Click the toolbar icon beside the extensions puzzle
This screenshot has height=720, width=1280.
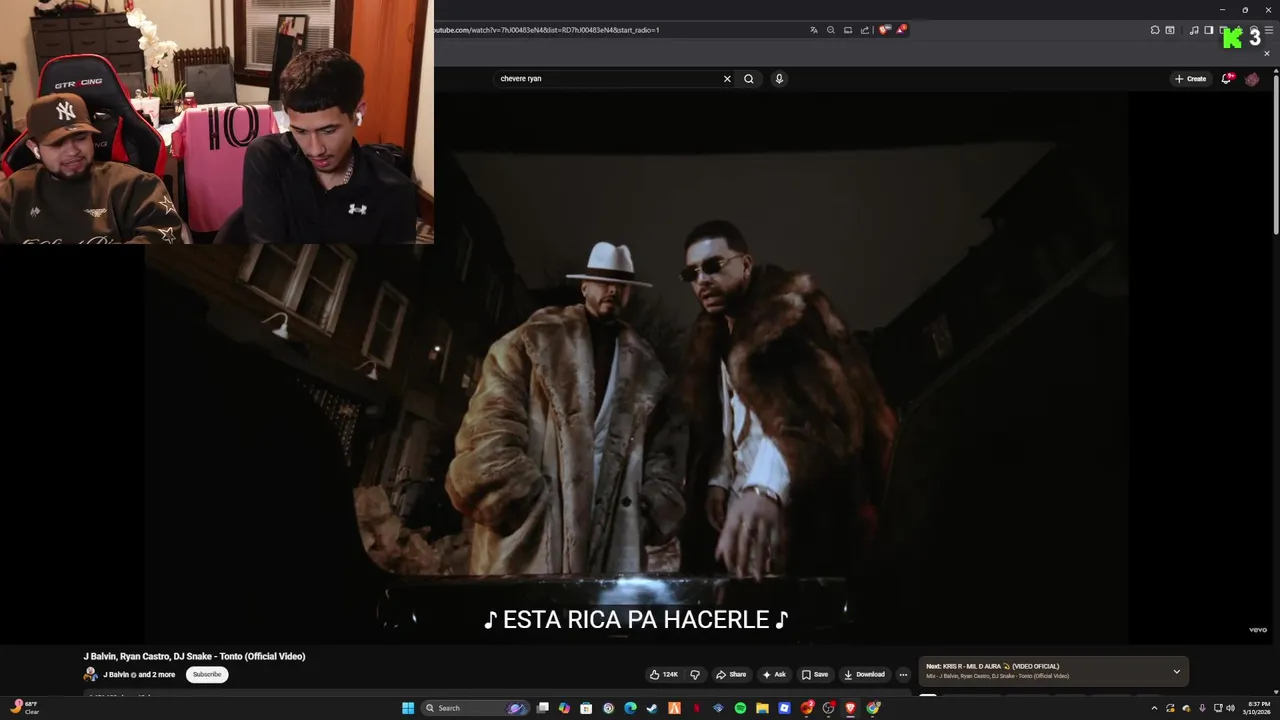[1170, 30]
